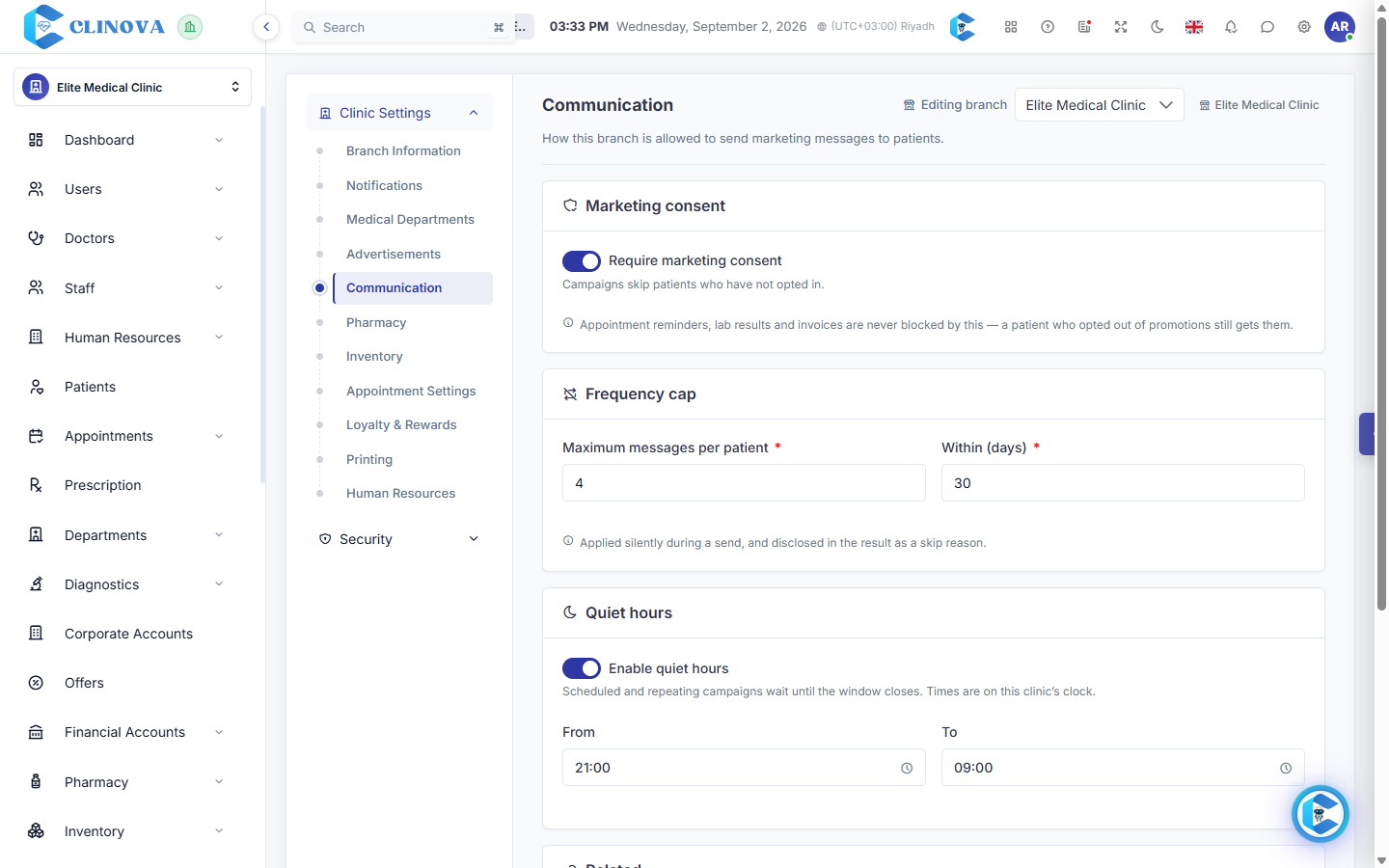The image size is (1389, 868).
Task: Open the Clinova assistant icon in the top bar
Action: [x=963, y=27]
